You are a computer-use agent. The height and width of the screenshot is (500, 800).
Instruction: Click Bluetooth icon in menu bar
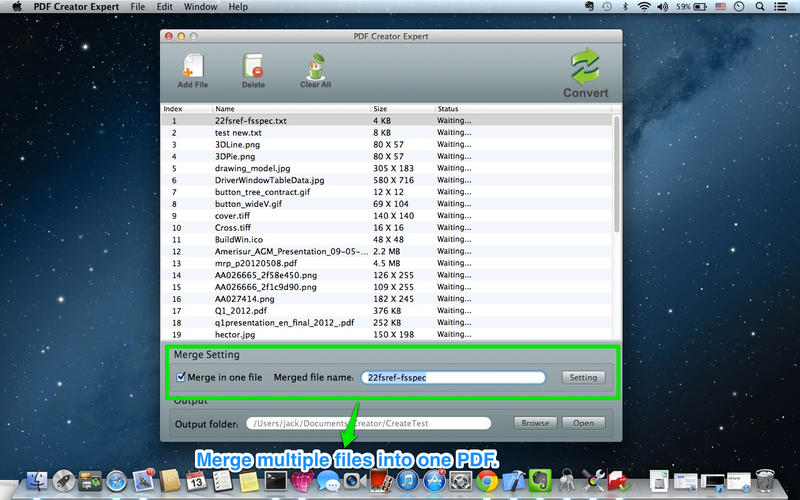[x=626, y=7]
